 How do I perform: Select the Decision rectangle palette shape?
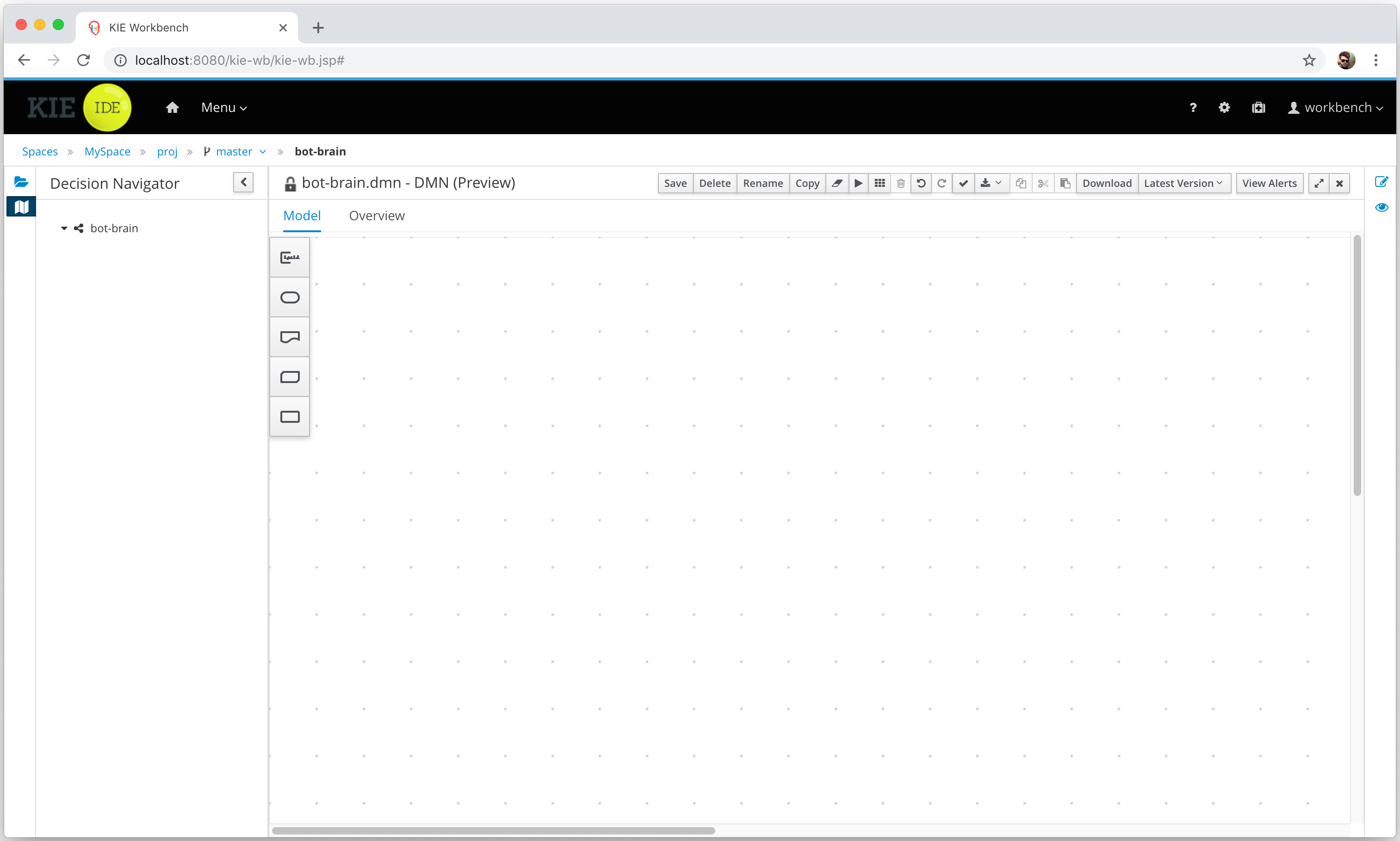coord(290,416)
